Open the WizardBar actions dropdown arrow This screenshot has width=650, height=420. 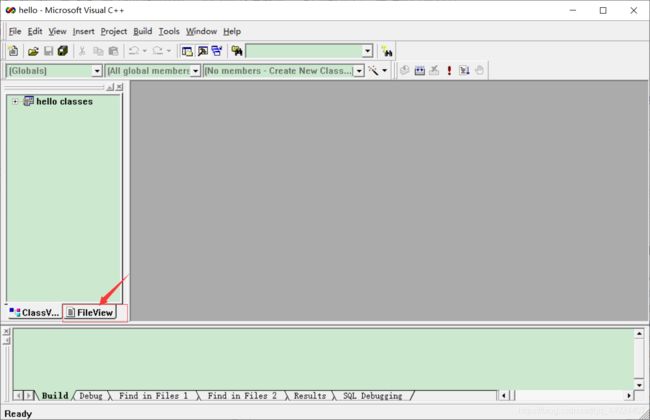click(x=385, y=70)
